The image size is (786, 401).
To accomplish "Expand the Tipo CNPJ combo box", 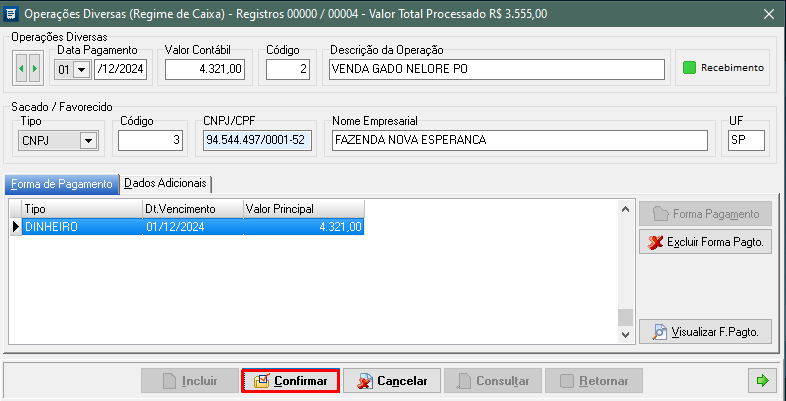I will pos(88,141).
